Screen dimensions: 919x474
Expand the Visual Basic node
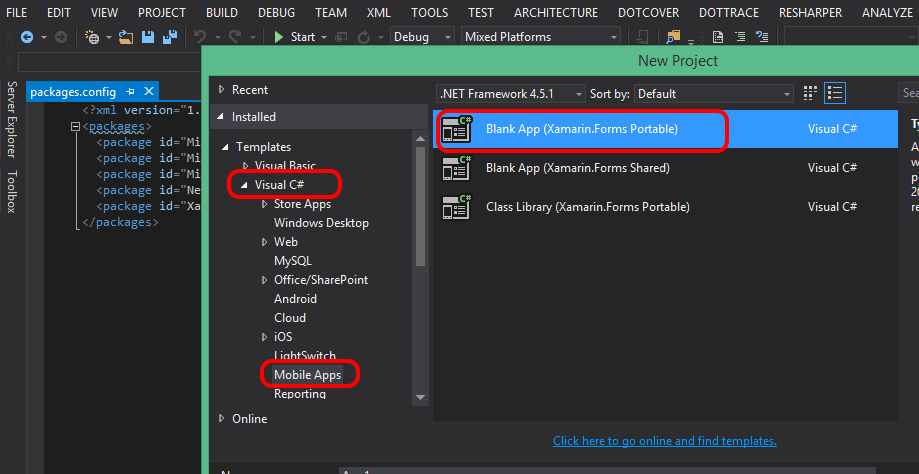245,166
